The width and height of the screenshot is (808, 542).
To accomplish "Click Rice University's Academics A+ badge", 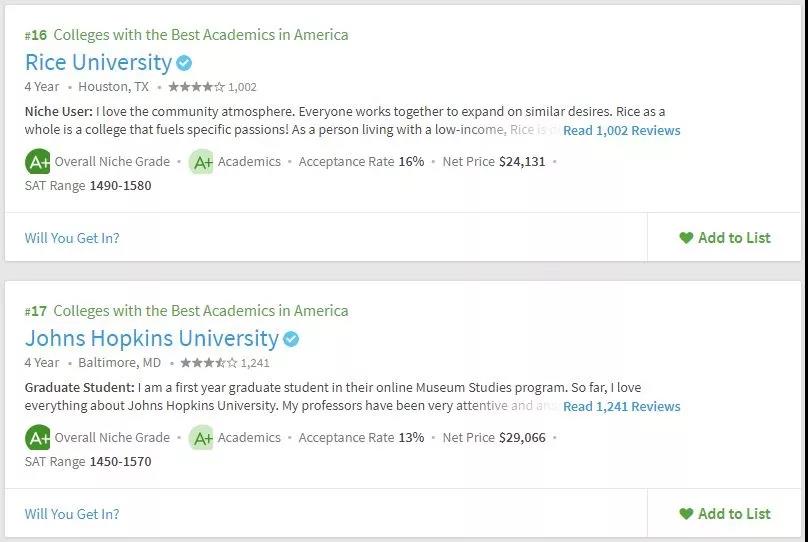I will pyautogui.click(x=201, y=162).
